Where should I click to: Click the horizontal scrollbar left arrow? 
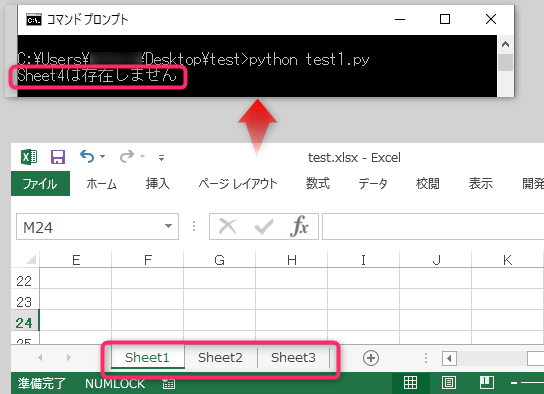[x=449, y=358]
